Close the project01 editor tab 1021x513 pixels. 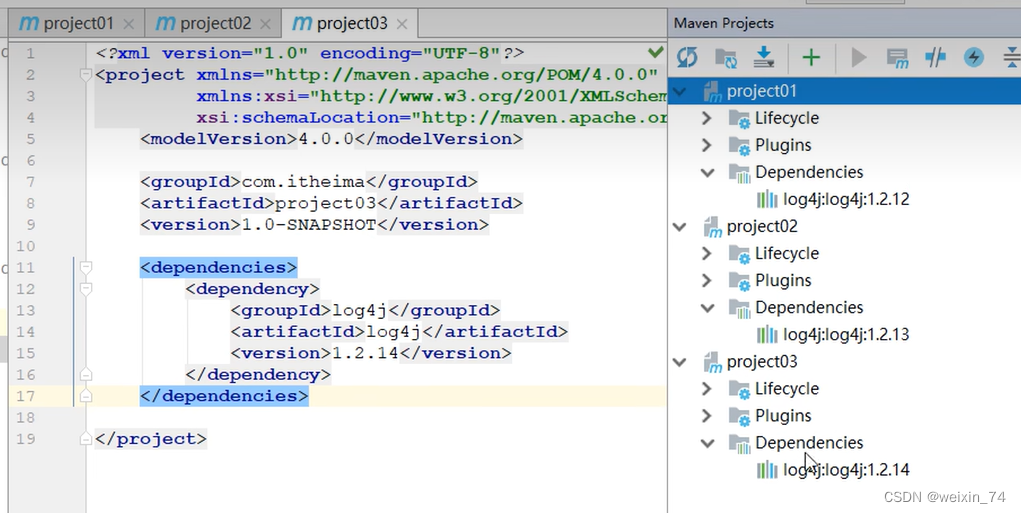[x=129, y=25]
